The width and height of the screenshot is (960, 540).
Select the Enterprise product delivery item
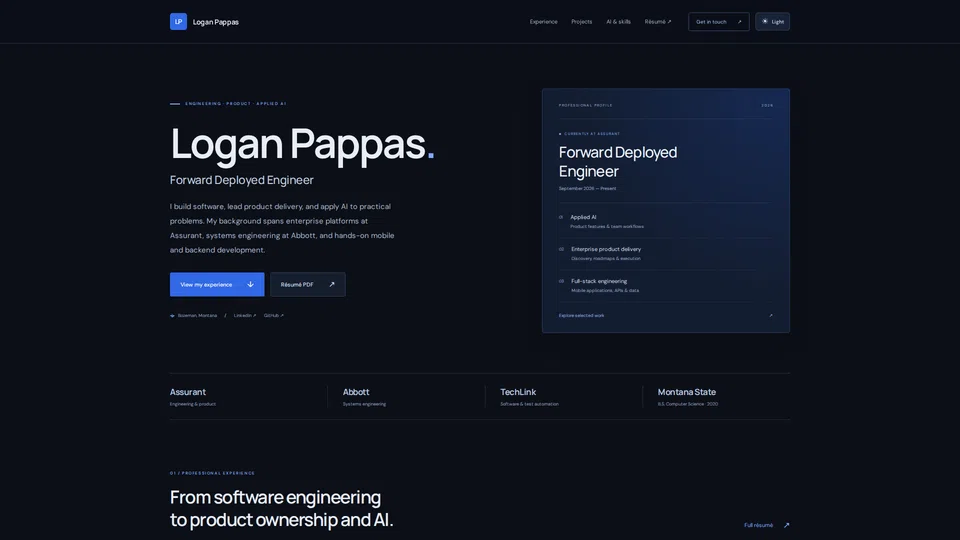(666, 253)
